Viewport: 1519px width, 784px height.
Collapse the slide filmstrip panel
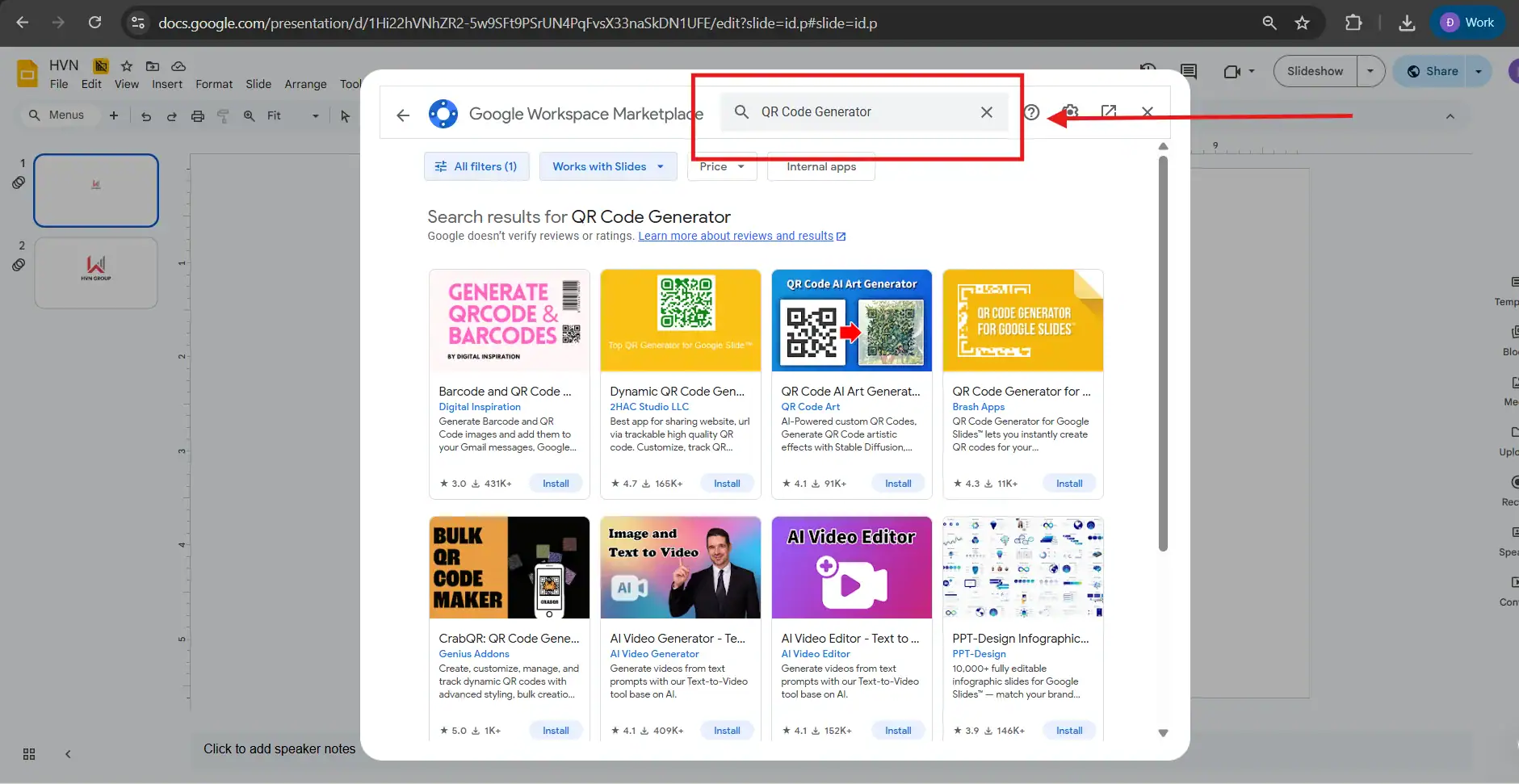click(68, 754)
